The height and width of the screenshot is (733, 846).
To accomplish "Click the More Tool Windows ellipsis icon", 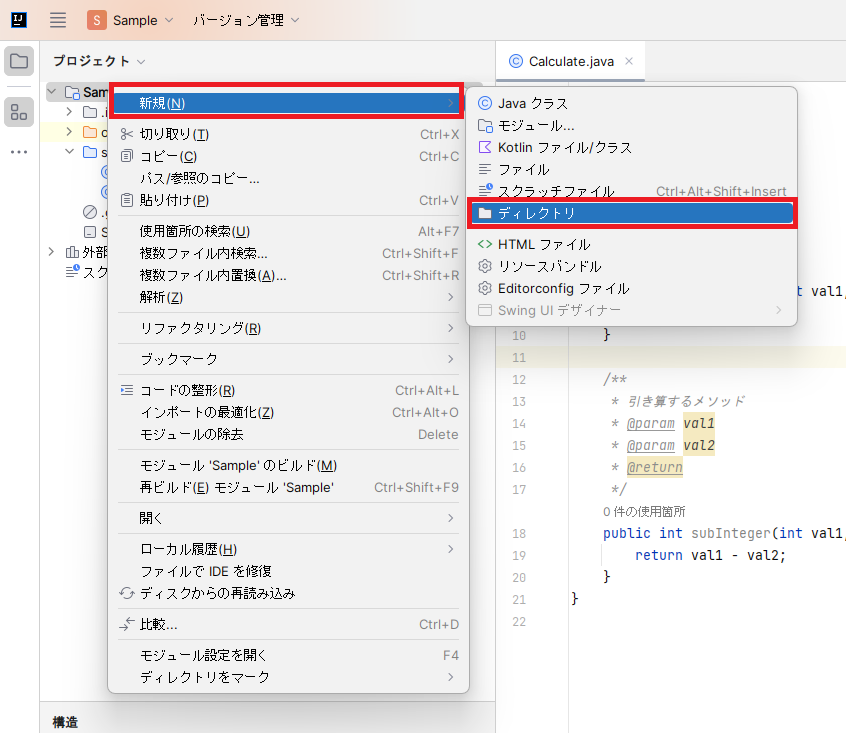I will coord(18,152).
